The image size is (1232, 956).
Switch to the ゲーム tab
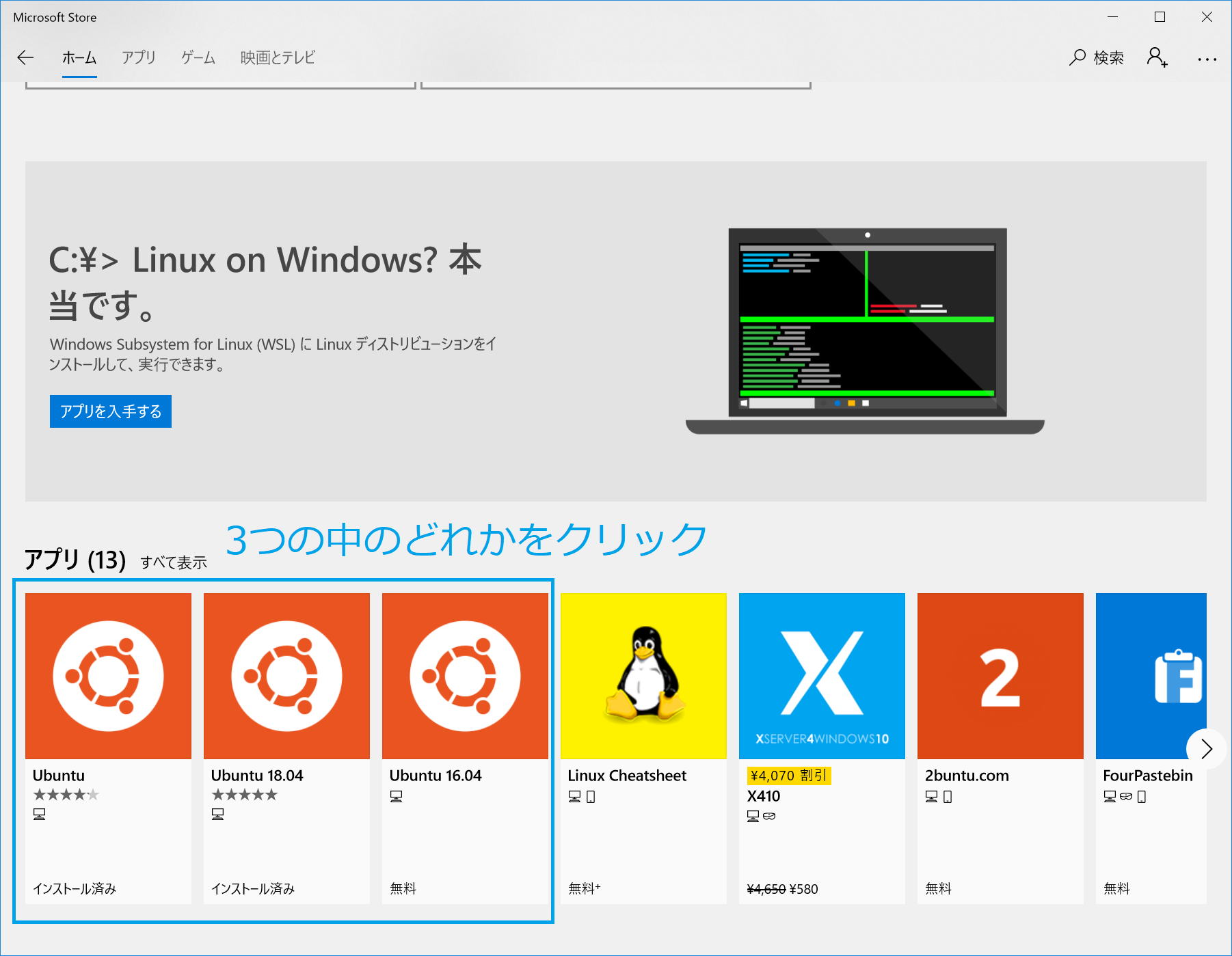[197, 58]
